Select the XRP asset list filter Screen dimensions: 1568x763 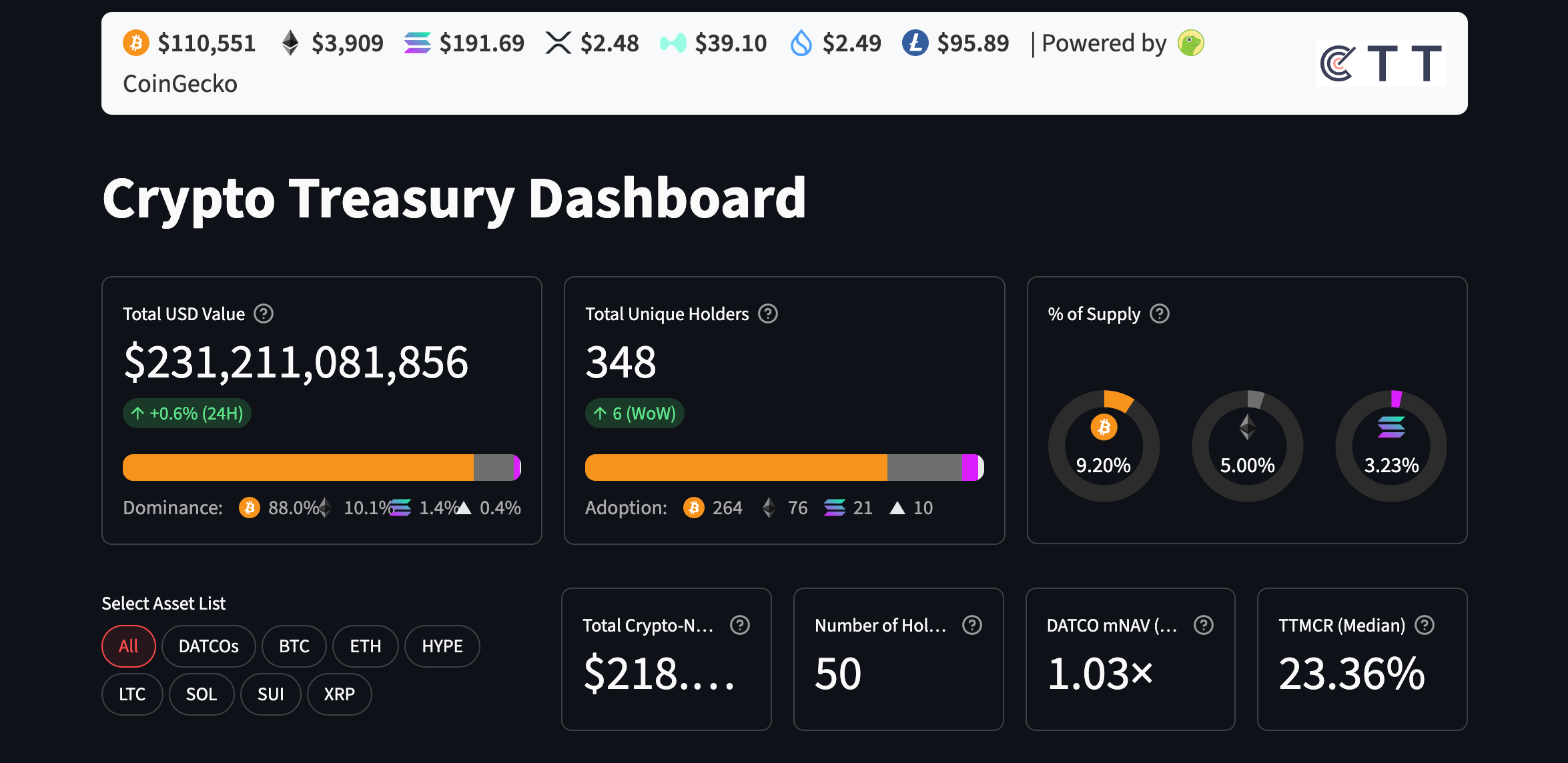tap(340, 694)
